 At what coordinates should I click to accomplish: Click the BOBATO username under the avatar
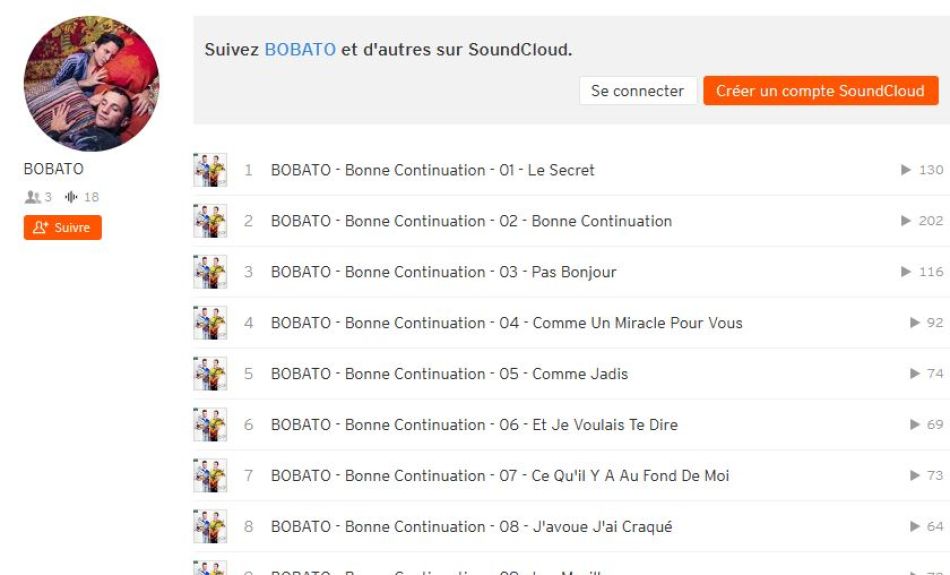pos(54,170)
